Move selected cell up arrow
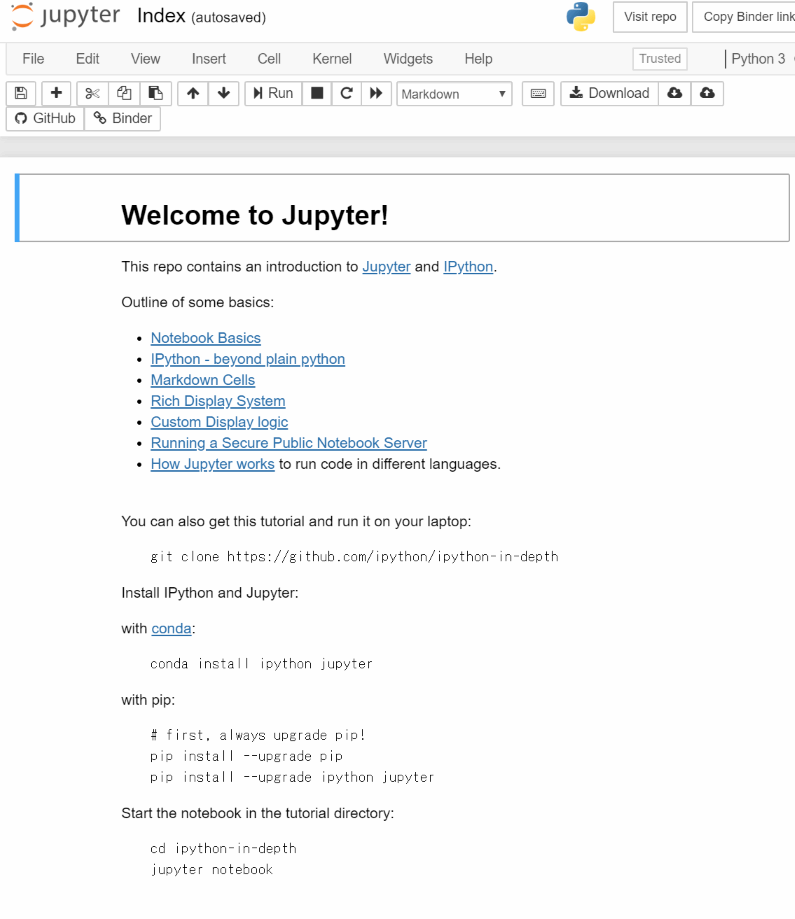The height and width of the screenshot is (919, 795). 193,93
